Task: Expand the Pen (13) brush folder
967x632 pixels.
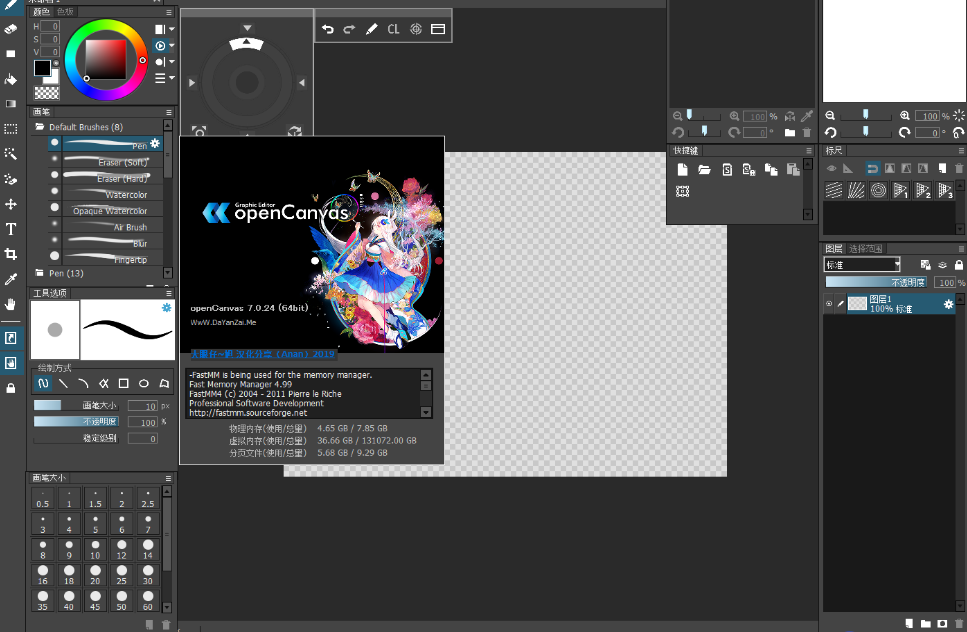Action: (x=65, y=272)
